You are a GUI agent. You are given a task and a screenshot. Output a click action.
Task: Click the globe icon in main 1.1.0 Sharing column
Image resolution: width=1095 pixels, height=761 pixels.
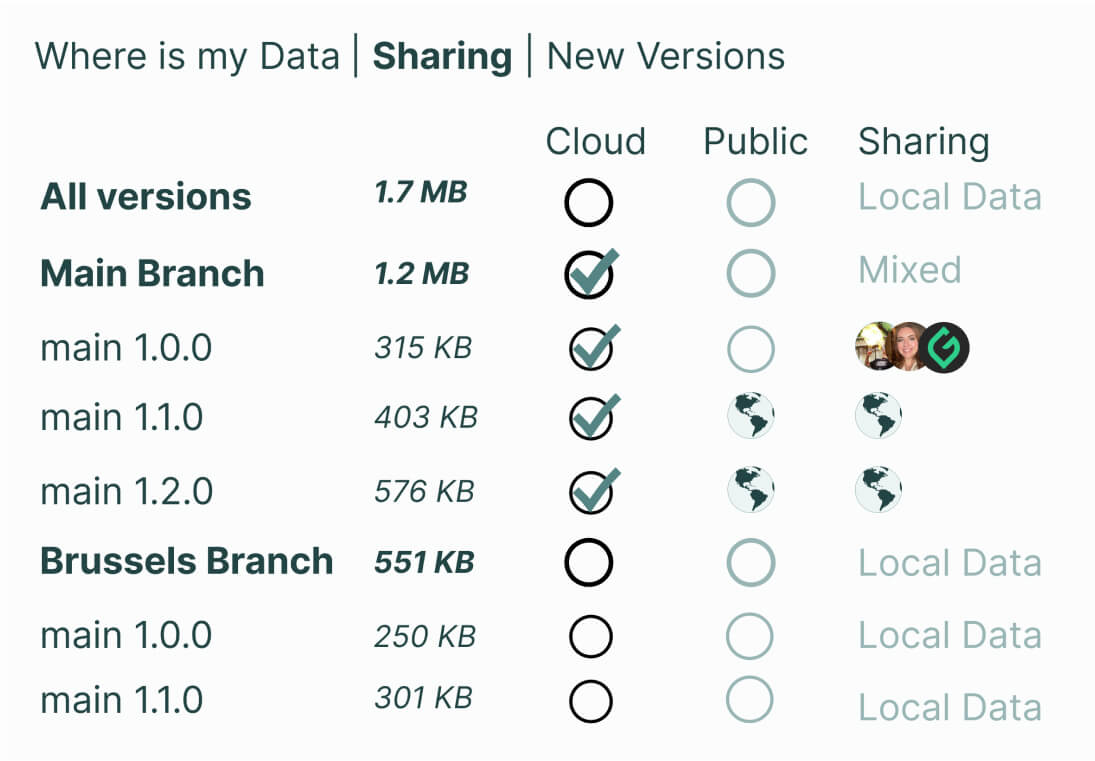879,416
